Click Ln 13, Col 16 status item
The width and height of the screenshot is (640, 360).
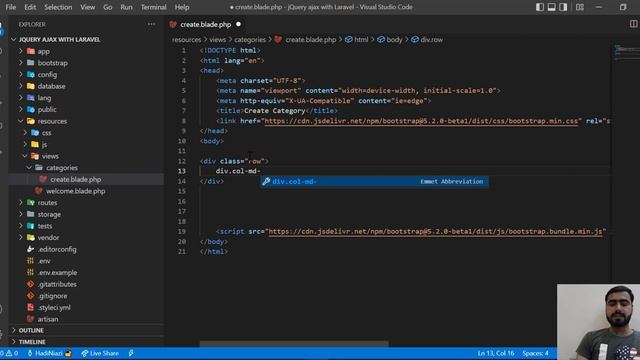point(496,353)
